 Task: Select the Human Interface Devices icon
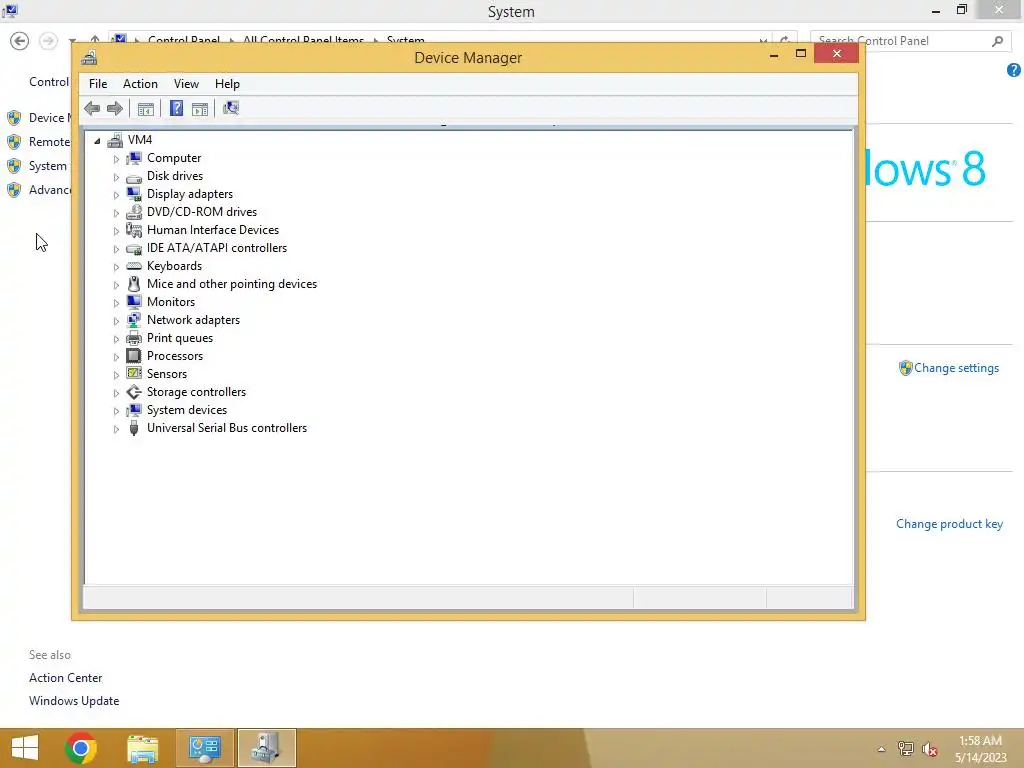pos(134,230)
